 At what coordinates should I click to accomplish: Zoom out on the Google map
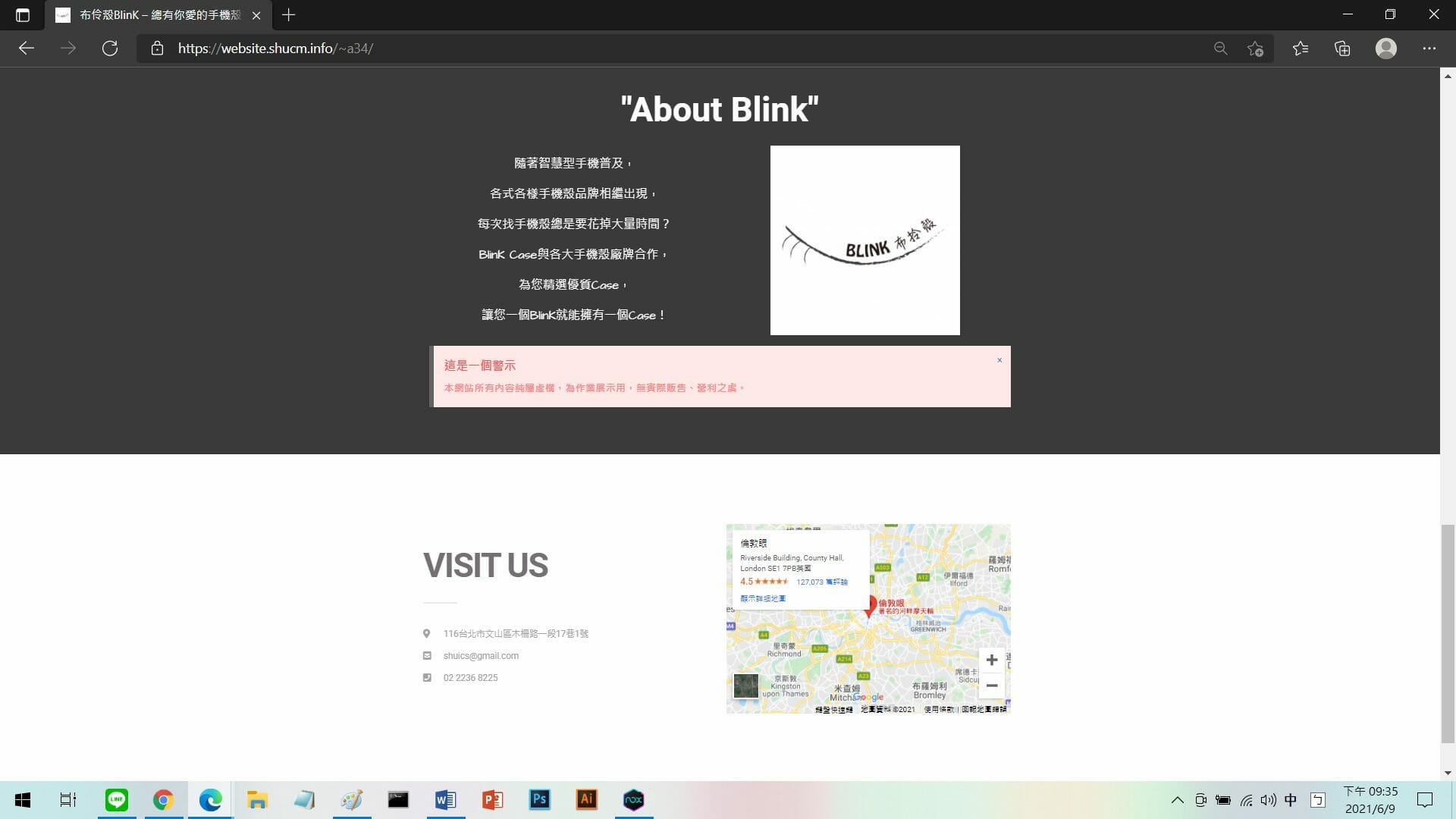(991, 686)
